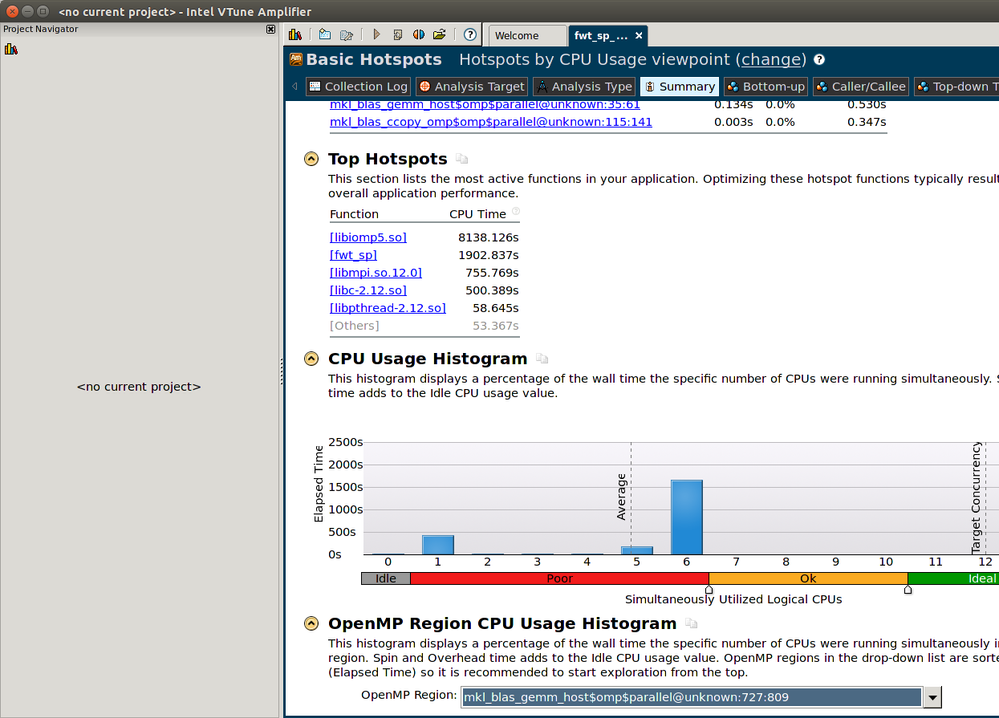Click the '58.645s' CPU time value
Image resolution: width=999 pixels, height=718 pixels.
point(496,308)
